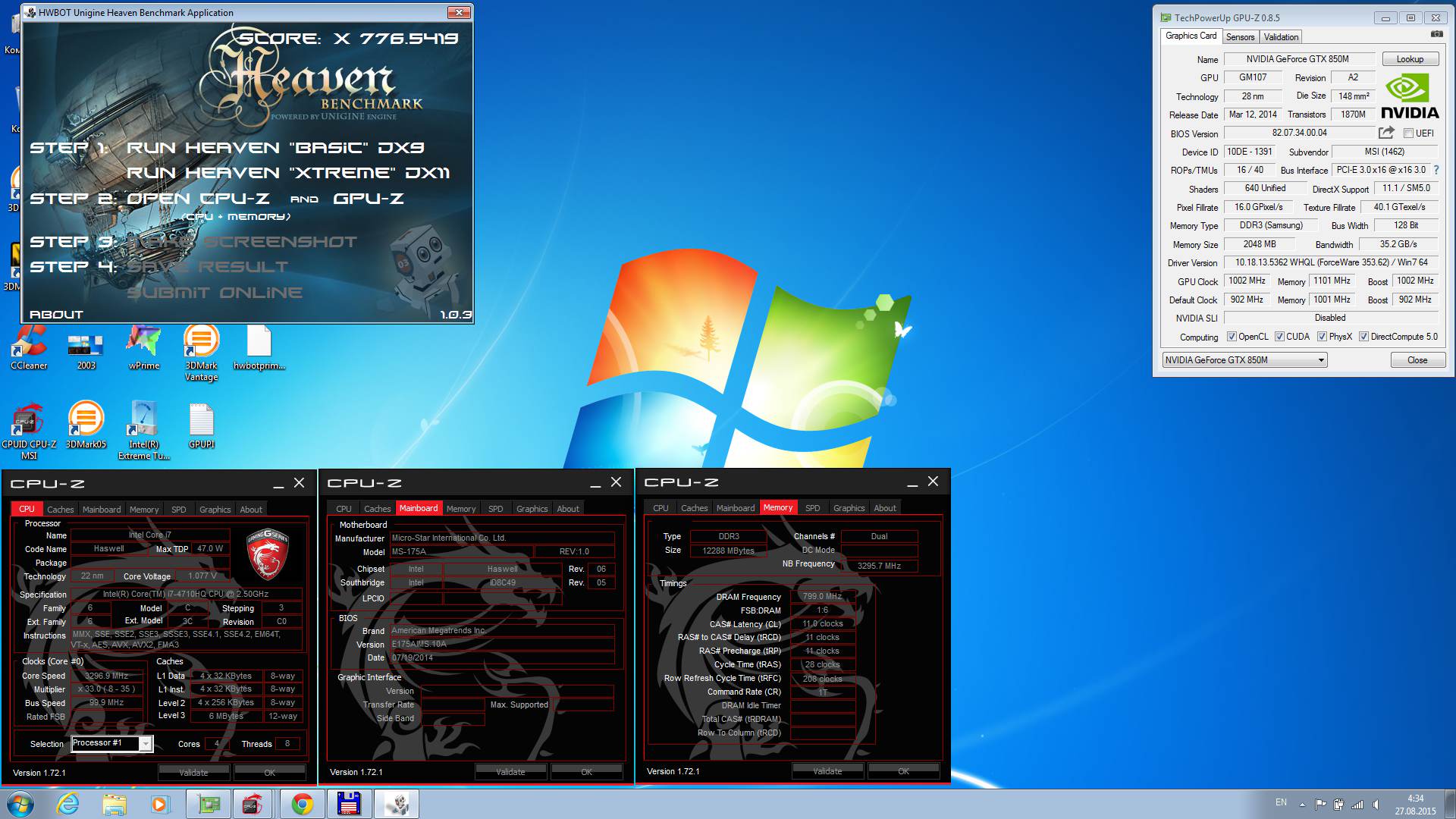Click Validate in the CPU tab CPU-Z window

pos(193,773)
